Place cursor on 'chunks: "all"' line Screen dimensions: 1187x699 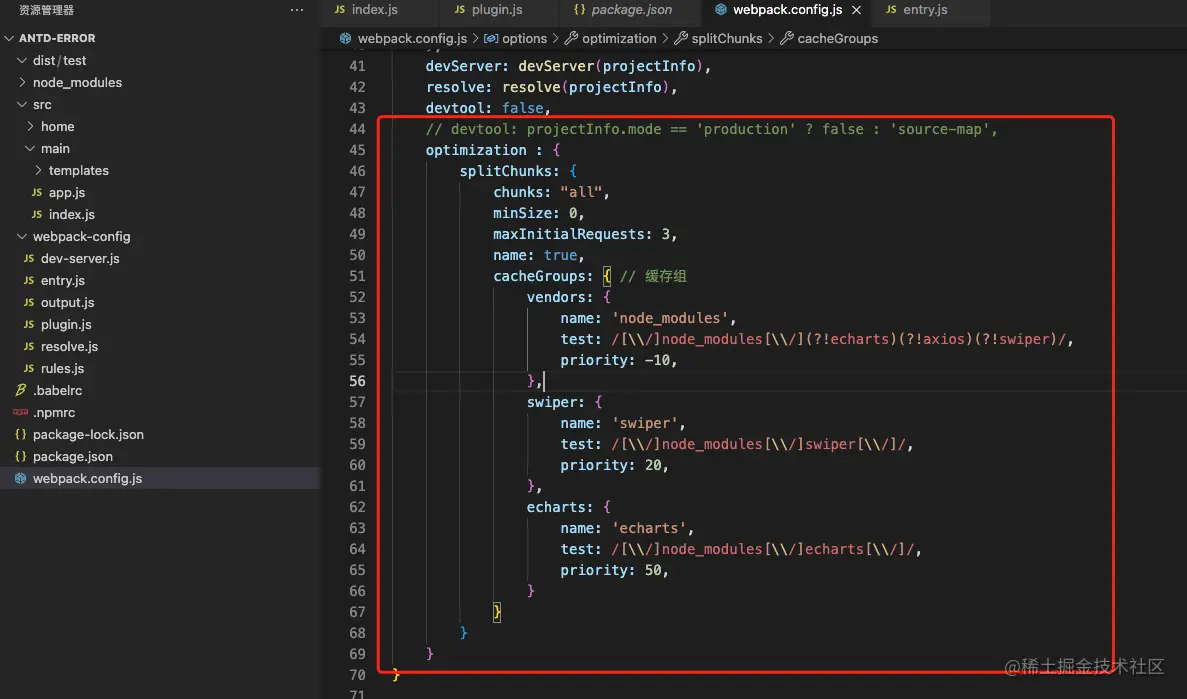[551, 192]
